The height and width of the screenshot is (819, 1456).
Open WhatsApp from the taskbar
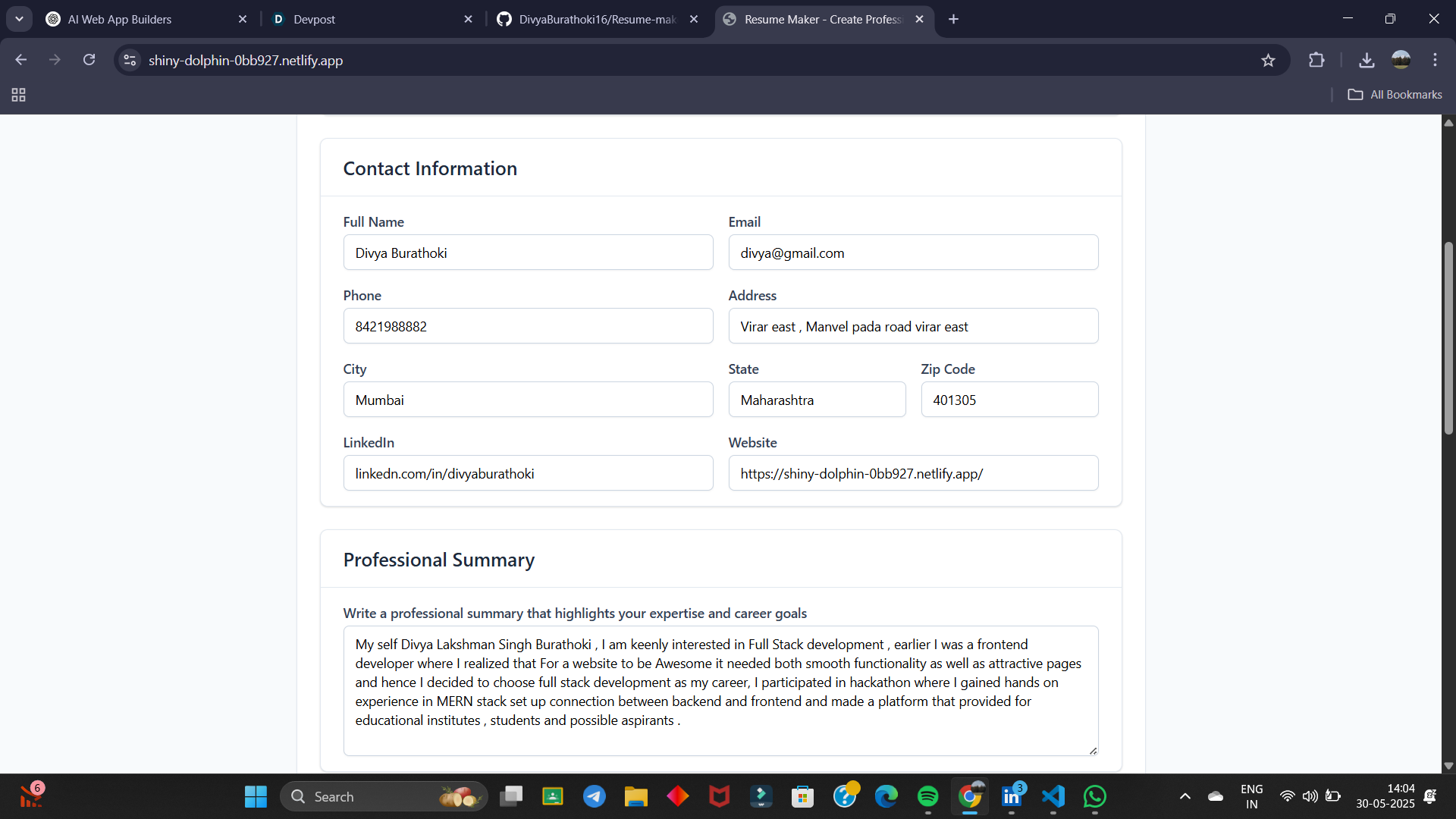tap(1094, 796)
